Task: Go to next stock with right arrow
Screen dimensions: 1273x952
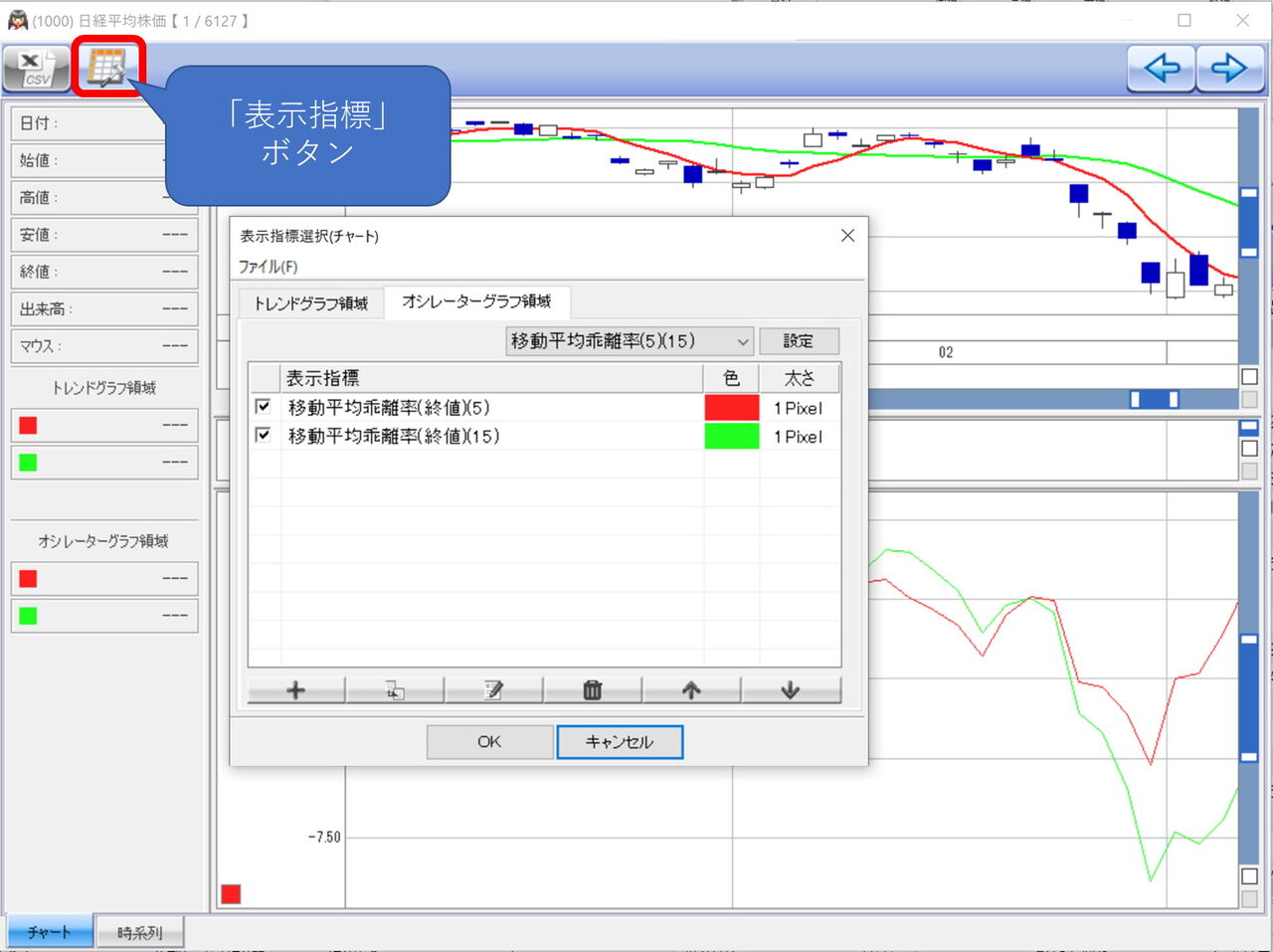Action: tap(1228, 69)
